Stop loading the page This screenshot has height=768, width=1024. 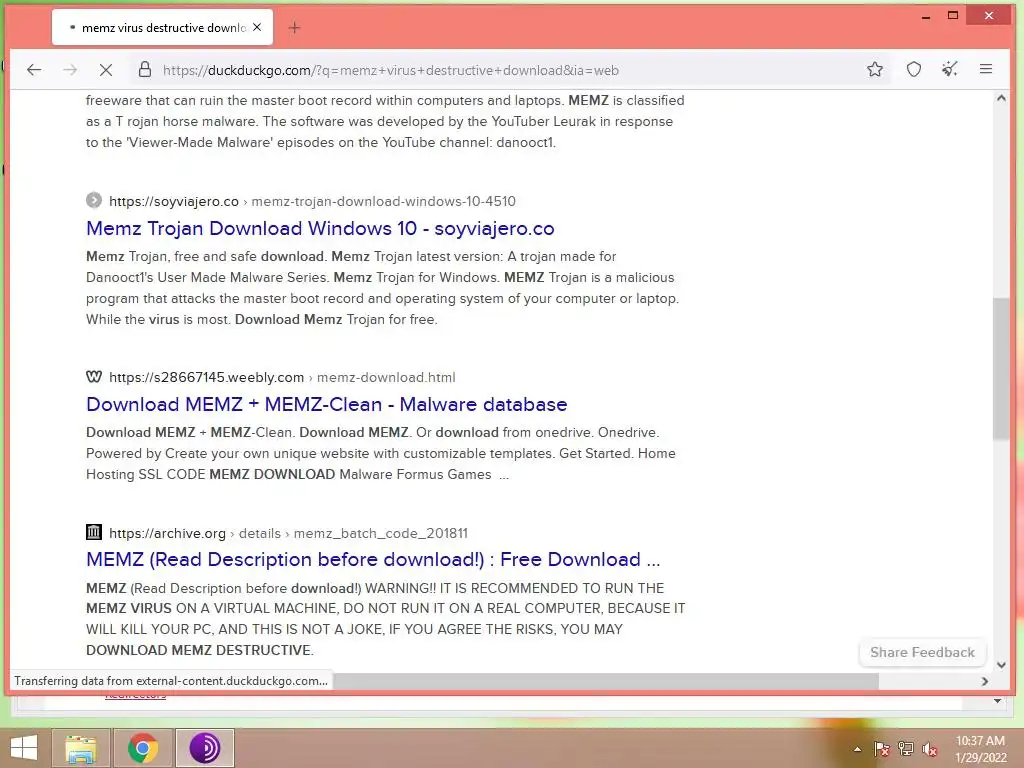coord(106,70)
